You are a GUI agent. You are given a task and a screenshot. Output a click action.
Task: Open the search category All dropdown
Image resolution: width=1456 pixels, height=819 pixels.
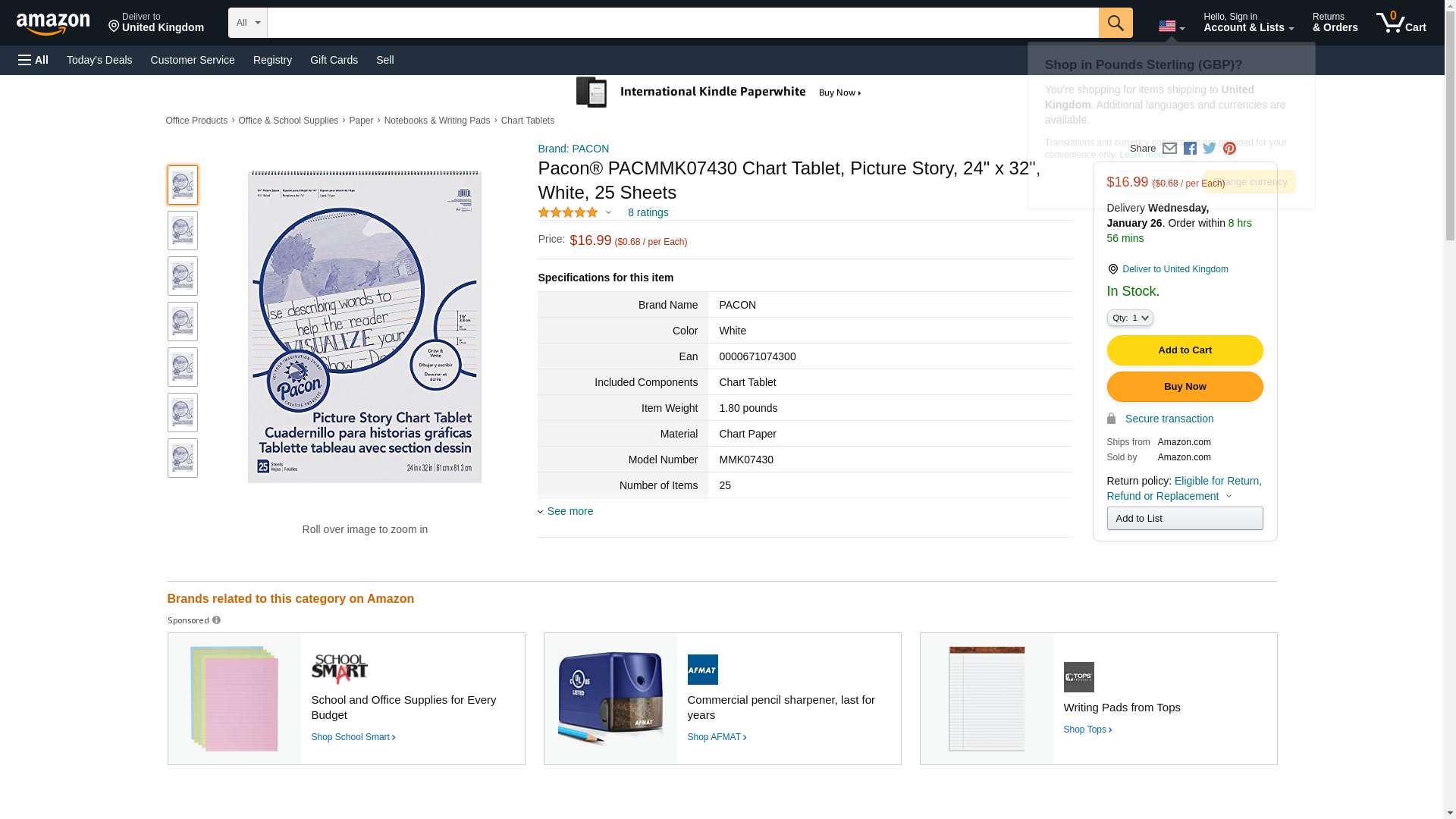tap(248, 23)
